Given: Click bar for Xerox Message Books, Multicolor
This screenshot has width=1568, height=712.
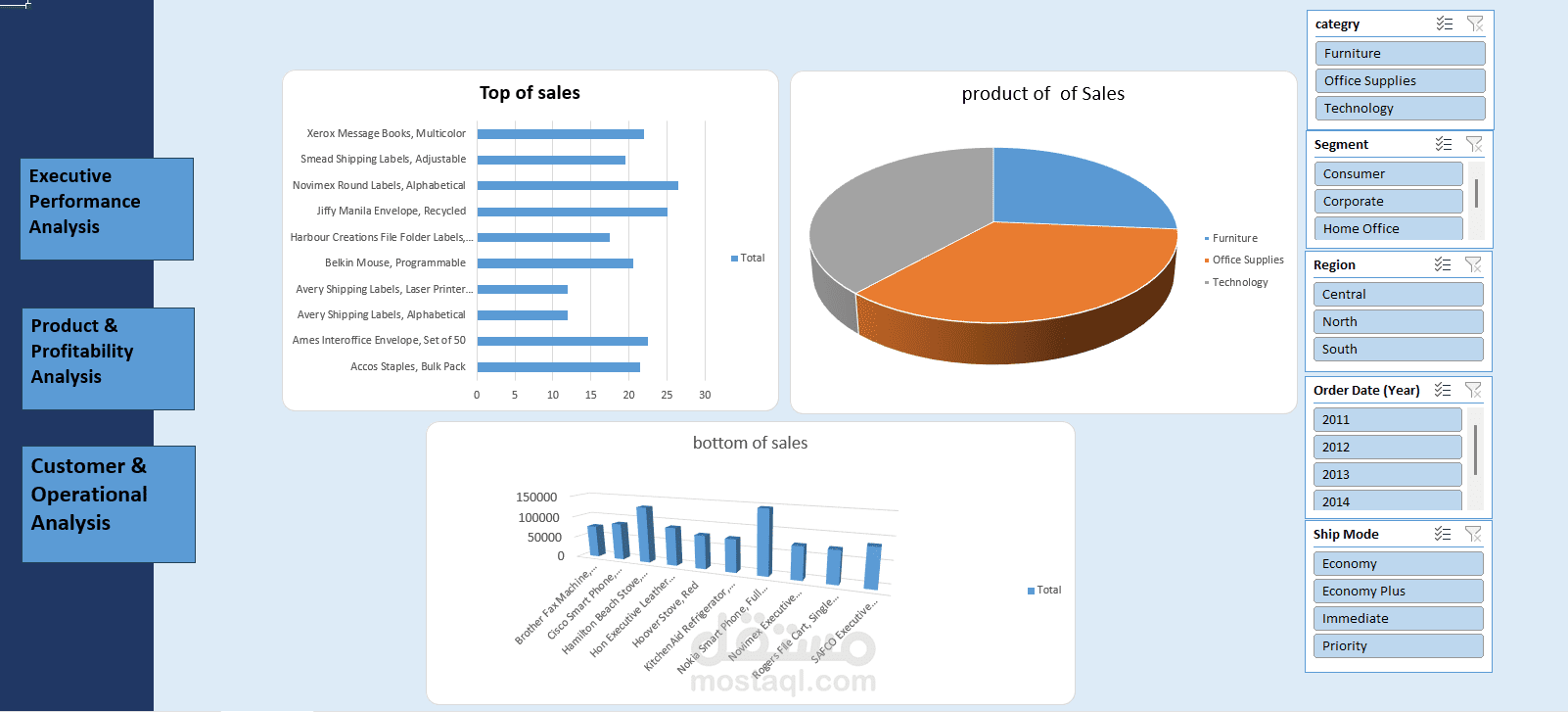Looking at the screenshot, I should (x=561, y=134).
